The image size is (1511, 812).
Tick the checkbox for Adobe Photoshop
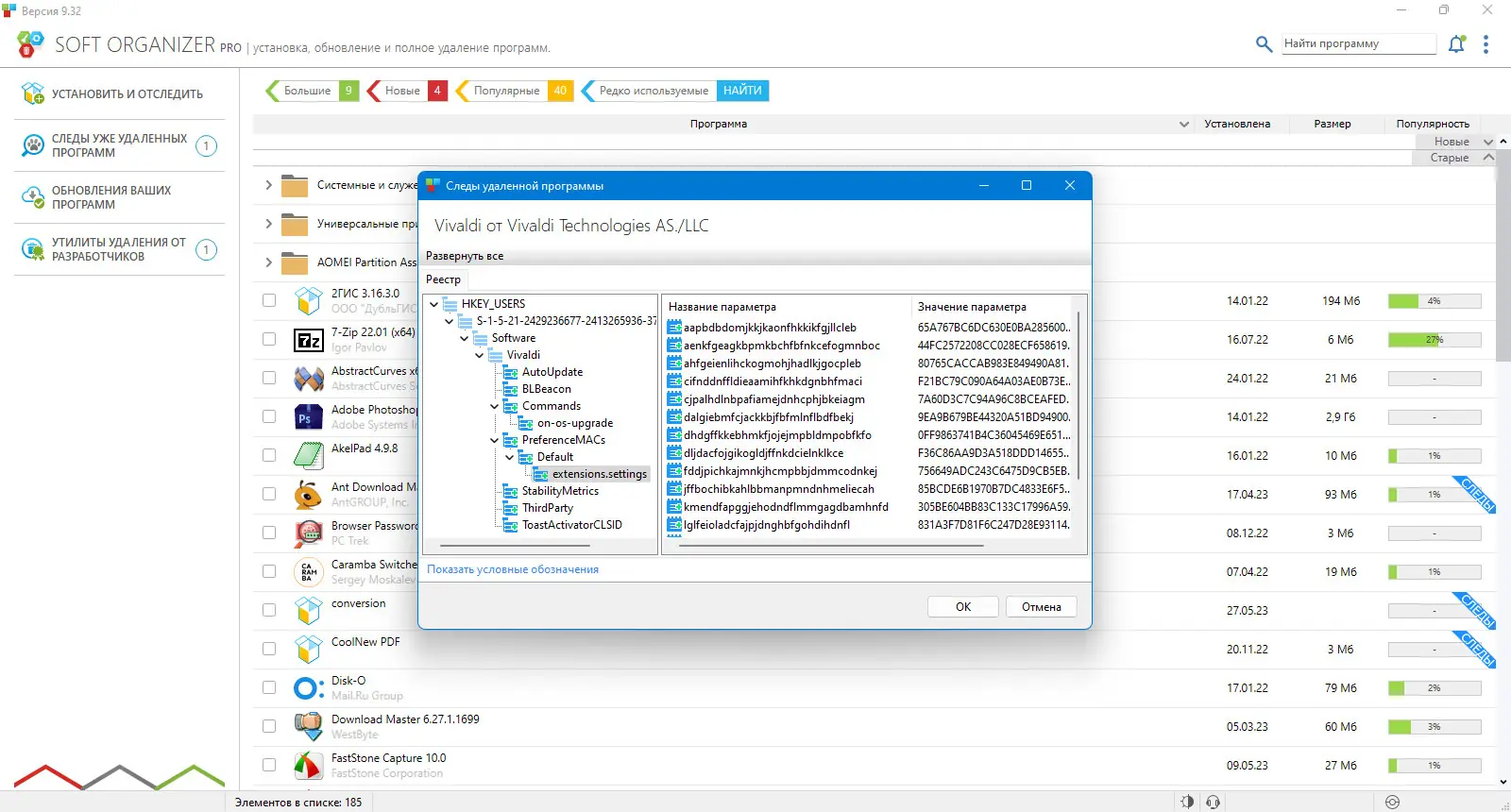pyautogui.click(x=269, y=417)
